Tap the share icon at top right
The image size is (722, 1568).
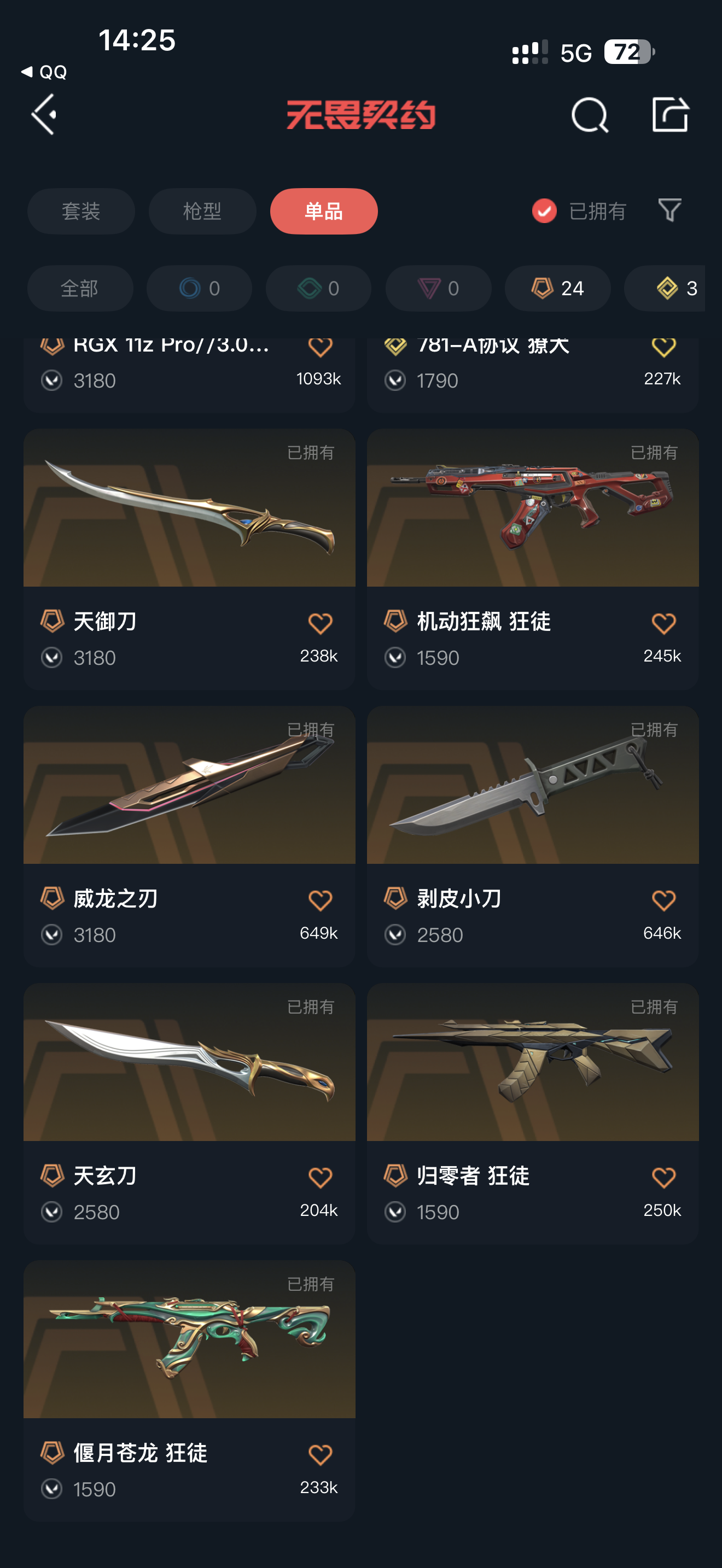point(670,114)
